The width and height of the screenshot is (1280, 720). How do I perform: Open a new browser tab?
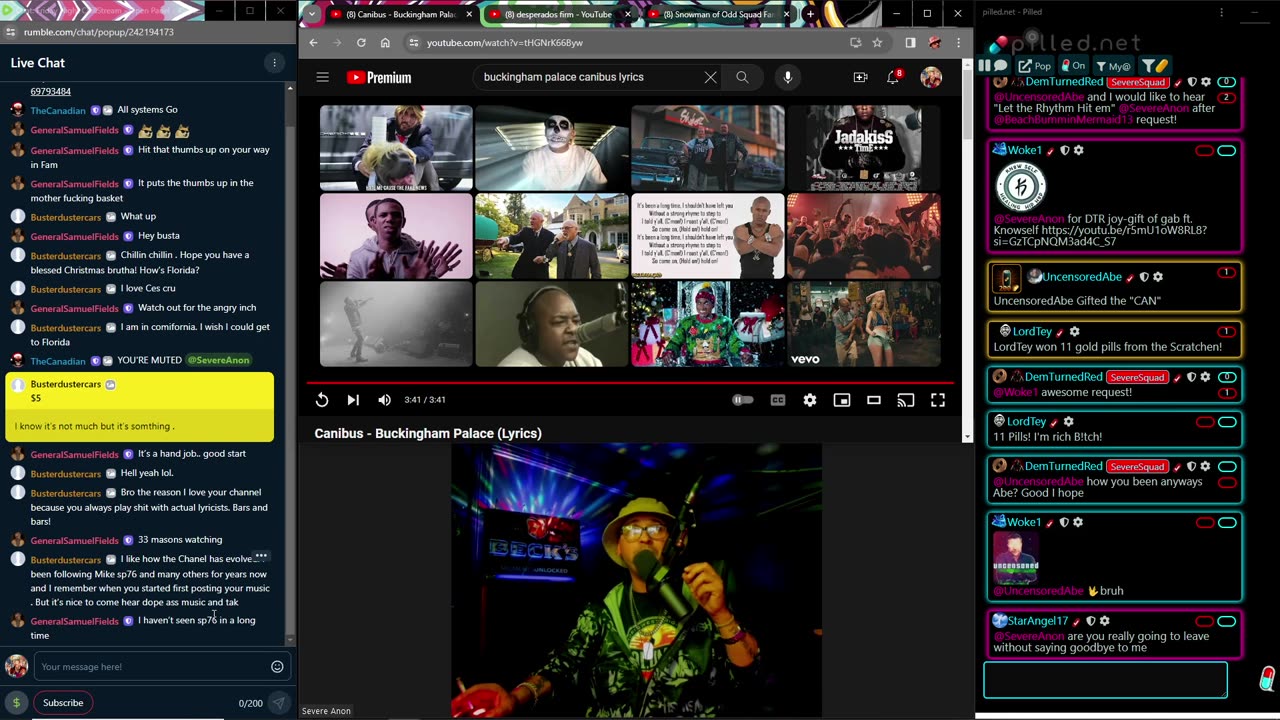click(x=810, y=14)
